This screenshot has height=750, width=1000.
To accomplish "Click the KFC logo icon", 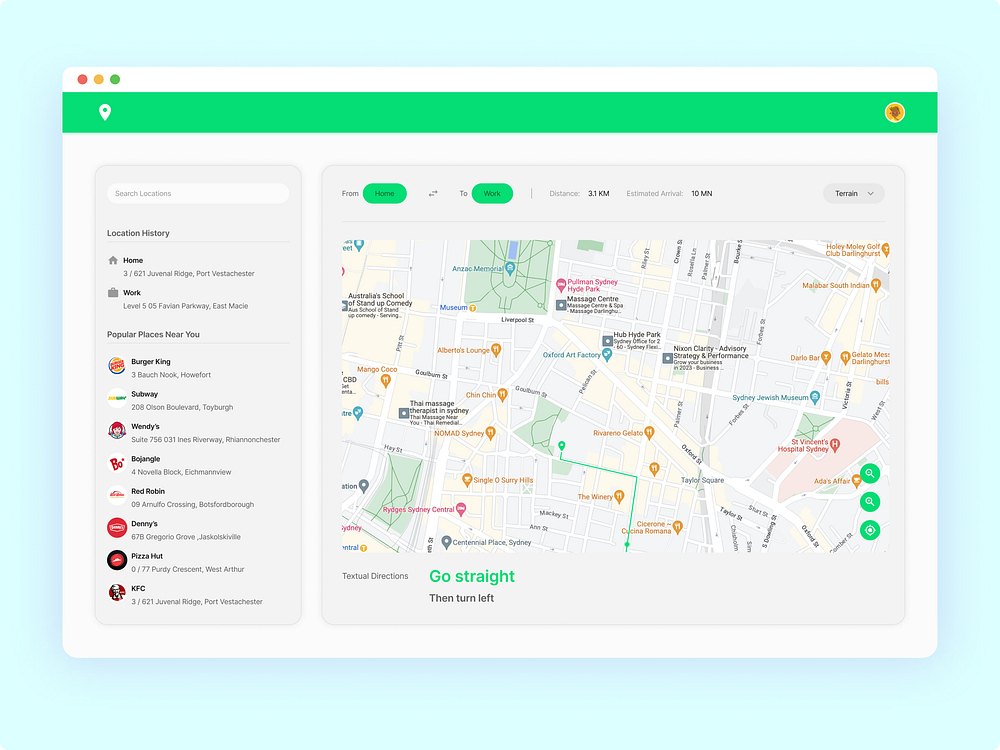I will pyautogui.click(x=115, y=593).
